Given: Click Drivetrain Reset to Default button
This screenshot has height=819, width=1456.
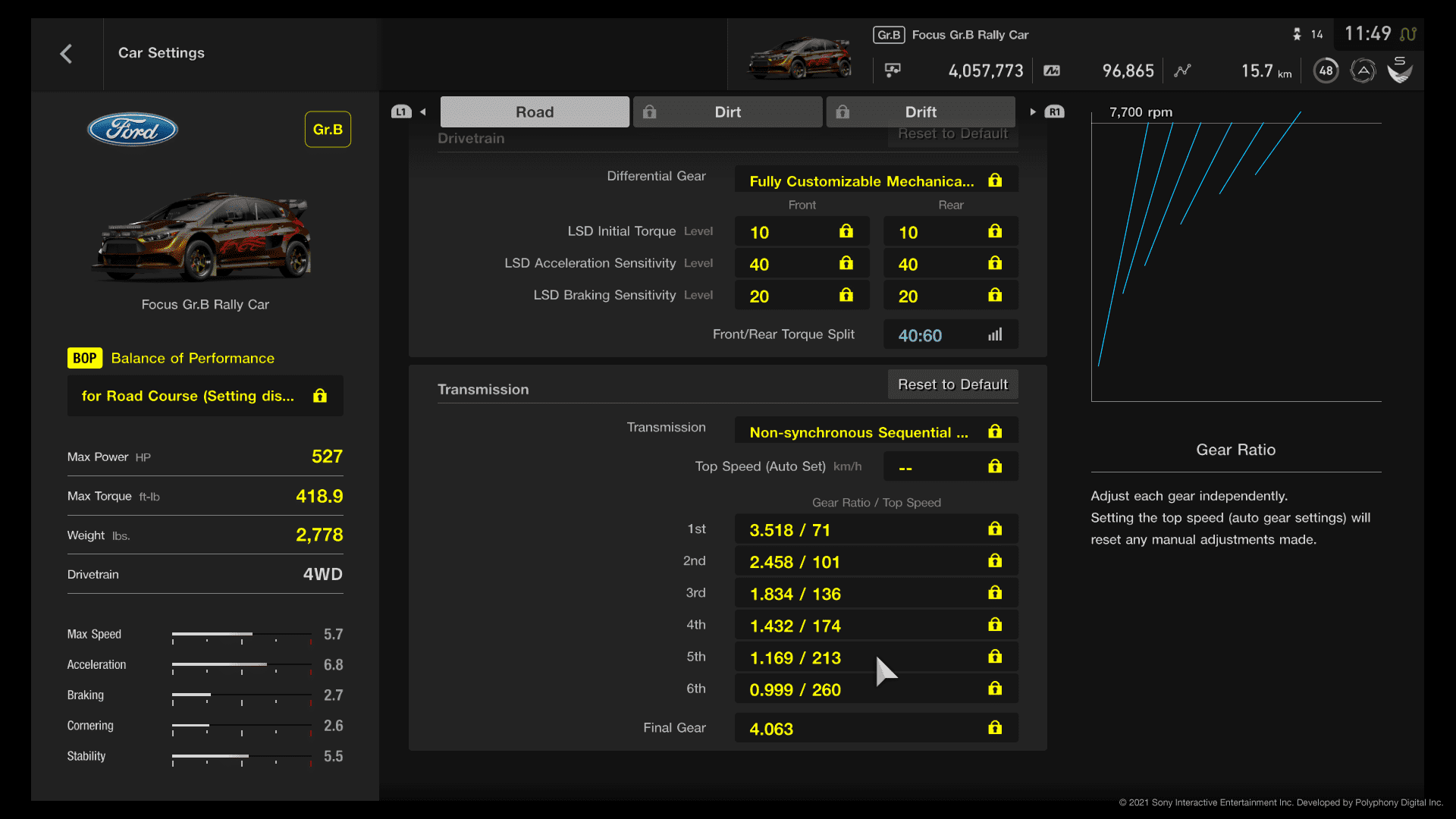Looking at the screenshot, I should [952, 134].
